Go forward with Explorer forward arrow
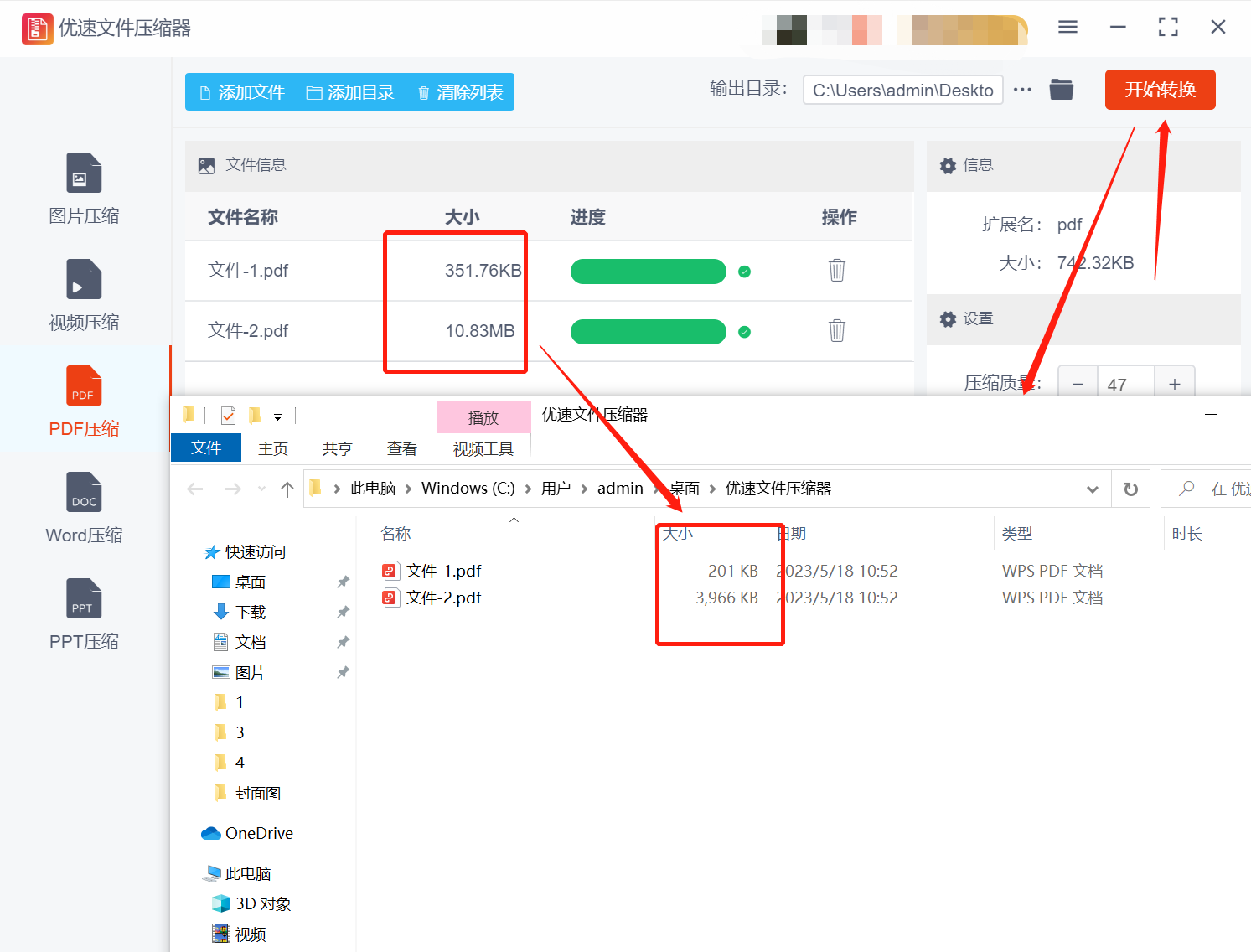This screenshot has height=952, width=1251. pos(233,489)
